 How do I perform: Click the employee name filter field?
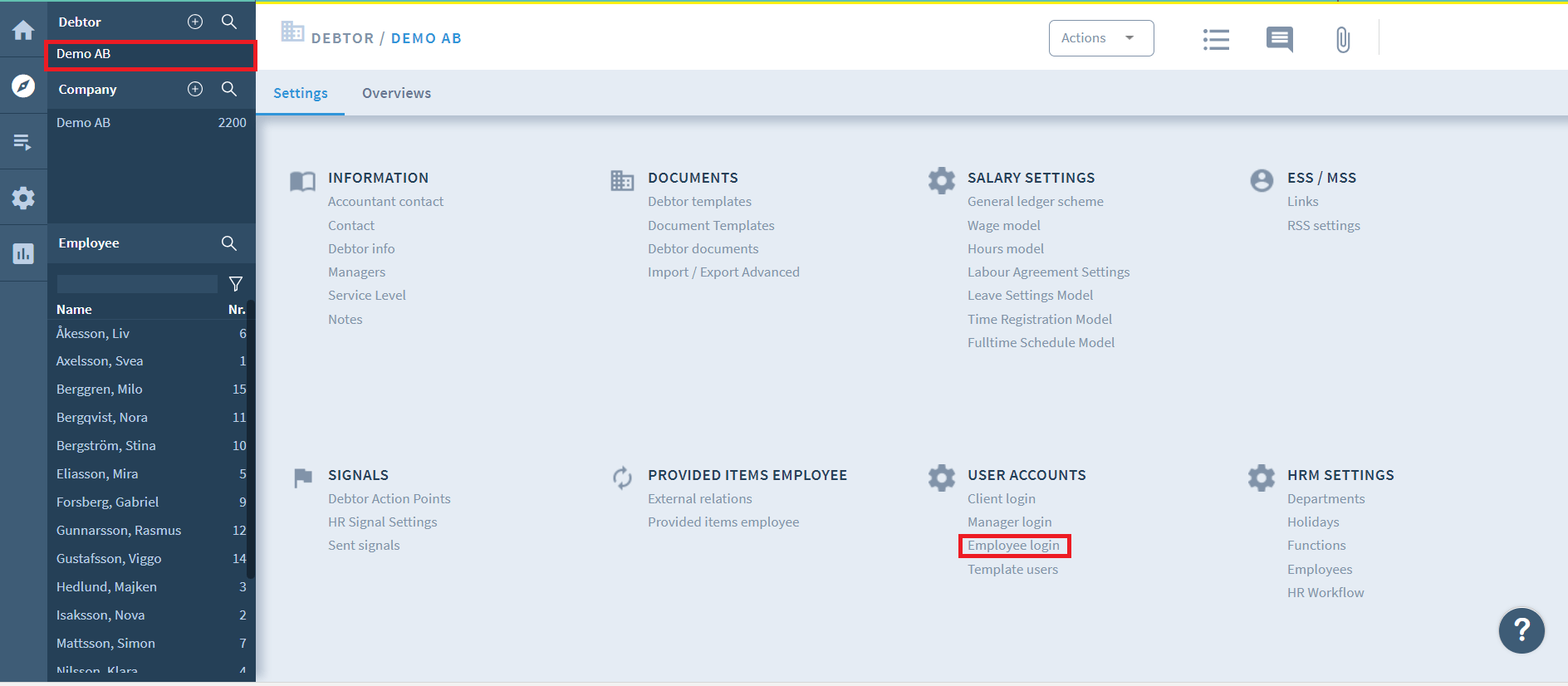[137, 284]
